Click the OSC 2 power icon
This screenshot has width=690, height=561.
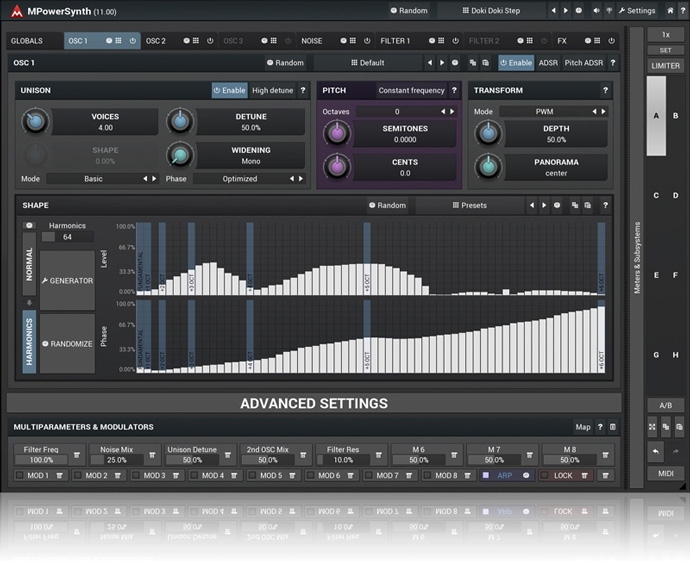point(210,41)
